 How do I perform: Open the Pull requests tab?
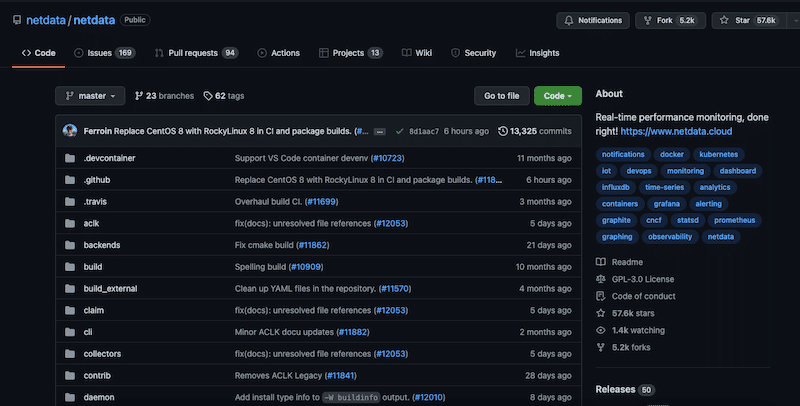point(196,53)
